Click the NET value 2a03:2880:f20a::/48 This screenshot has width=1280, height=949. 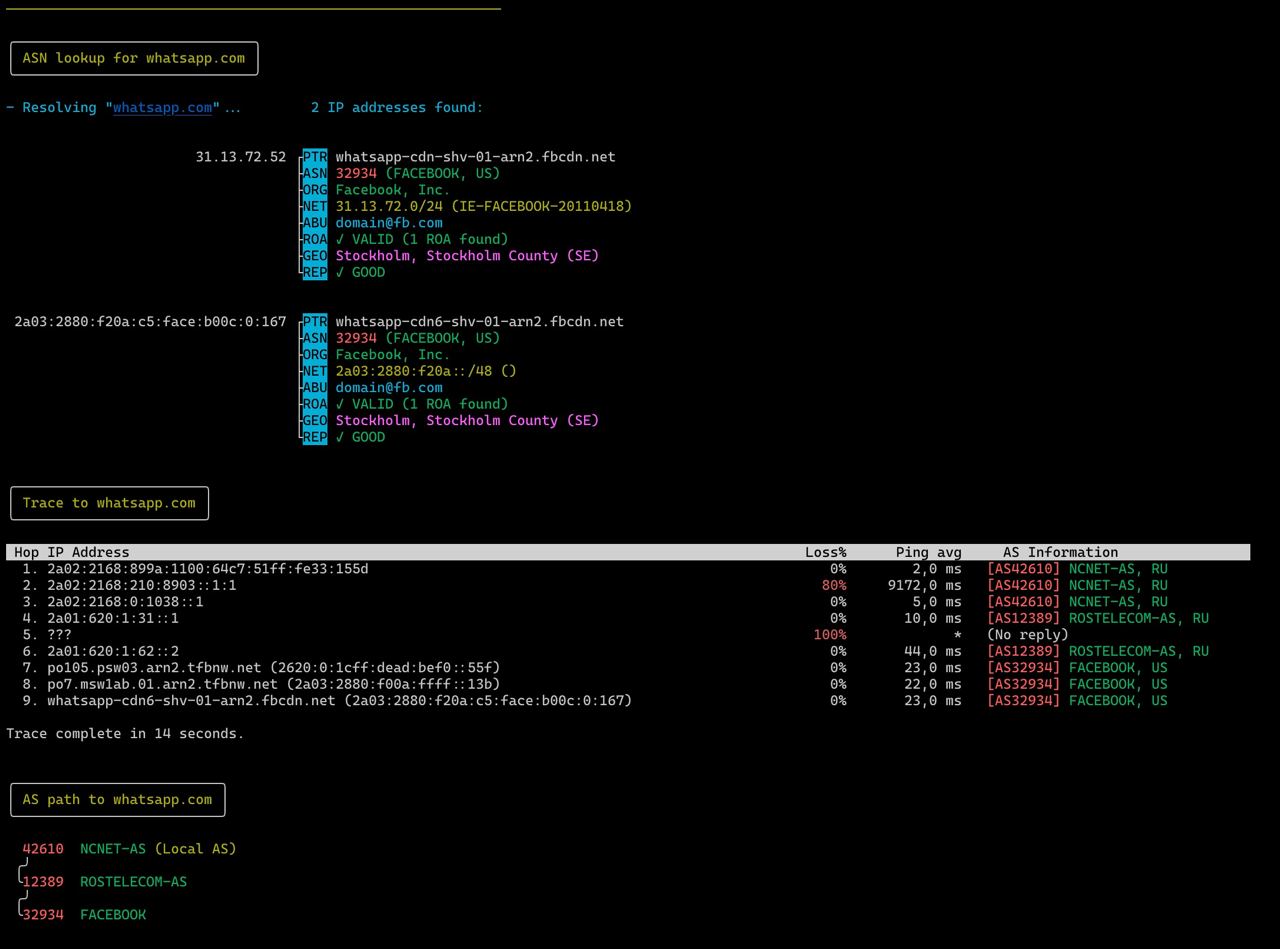414,371
